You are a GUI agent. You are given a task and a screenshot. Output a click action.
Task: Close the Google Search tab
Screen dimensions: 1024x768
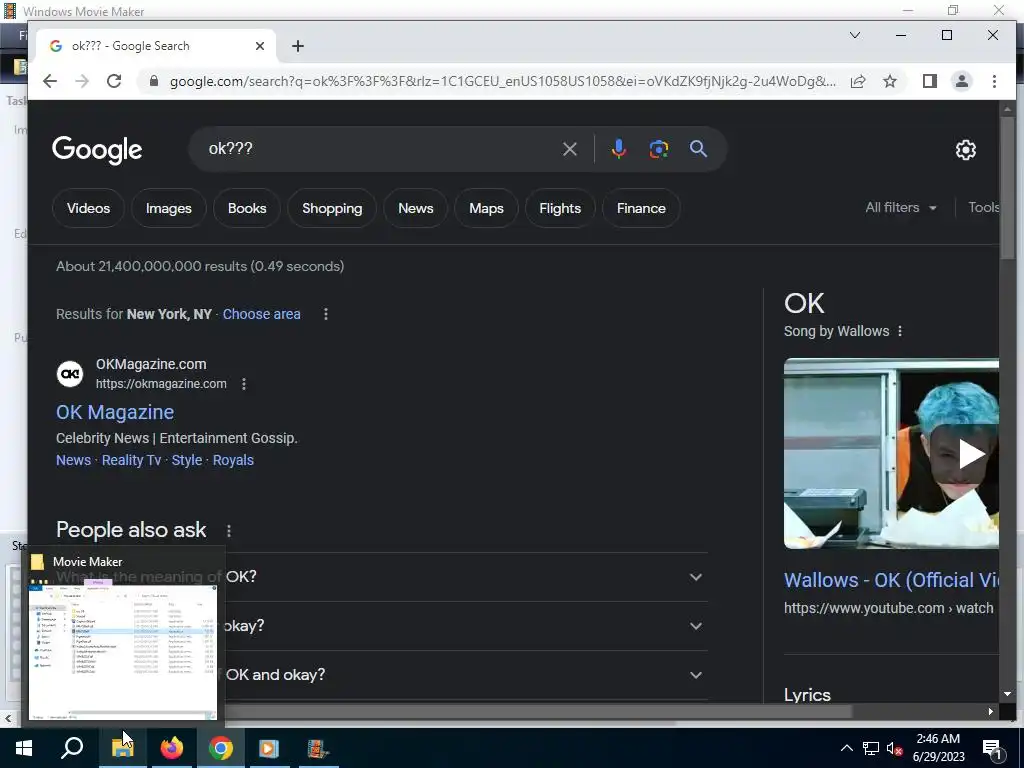tap(259, 46)
